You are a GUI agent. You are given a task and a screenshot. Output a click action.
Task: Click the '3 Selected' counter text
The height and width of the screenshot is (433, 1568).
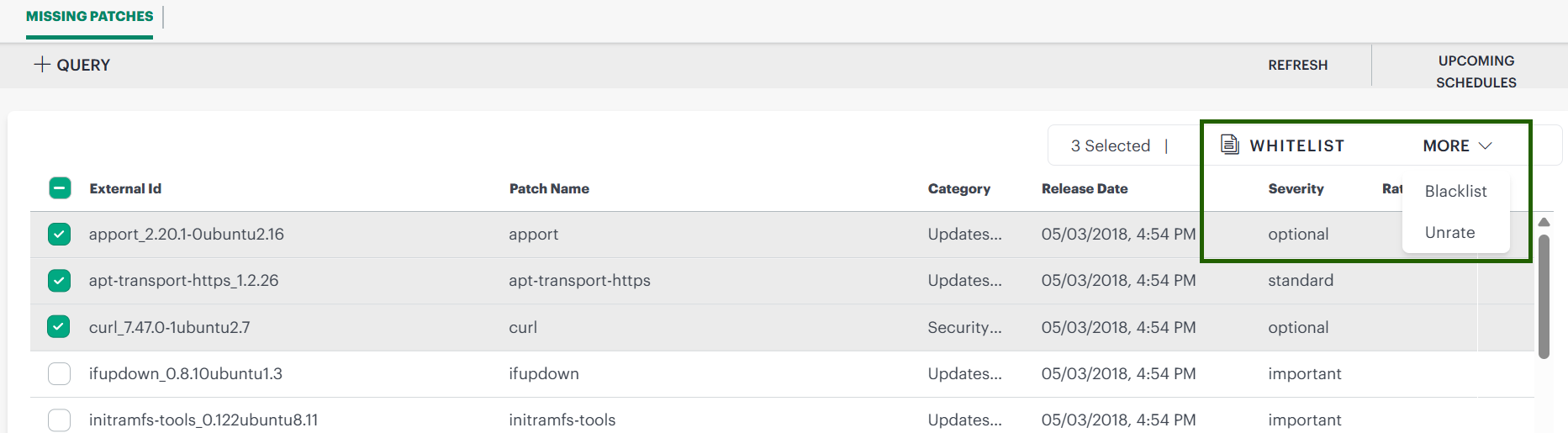[x=1110, y=145]
